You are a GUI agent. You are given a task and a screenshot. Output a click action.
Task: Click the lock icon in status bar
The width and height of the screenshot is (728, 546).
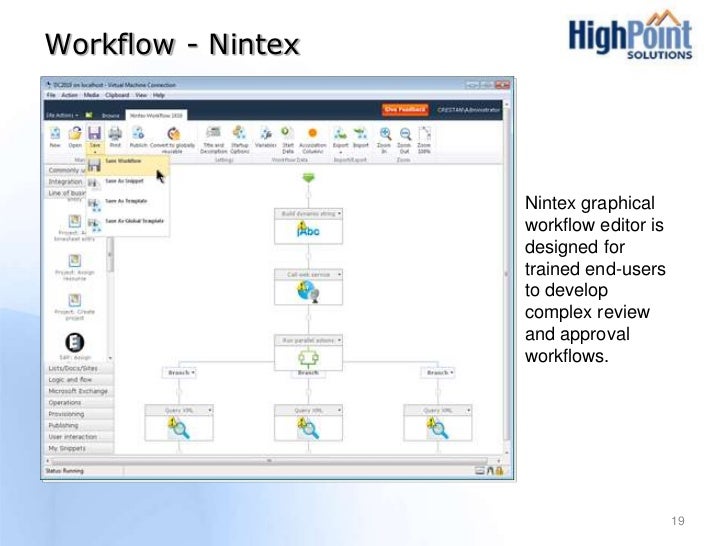coord(499,471)
